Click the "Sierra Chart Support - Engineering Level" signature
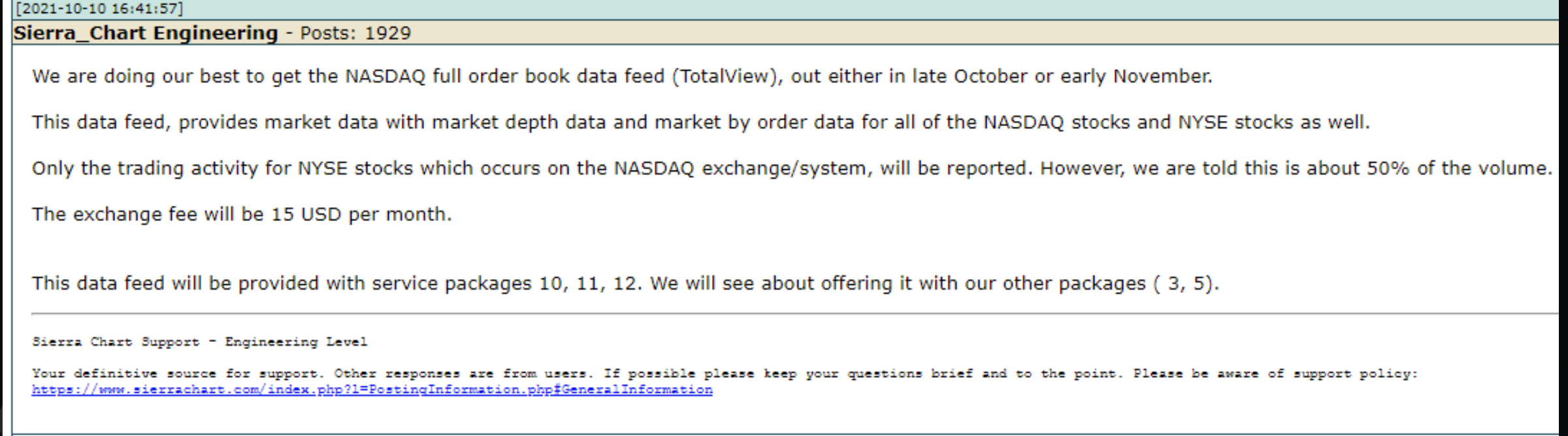This screenshot has height=436, width=1568. click(x=200, y=342)
